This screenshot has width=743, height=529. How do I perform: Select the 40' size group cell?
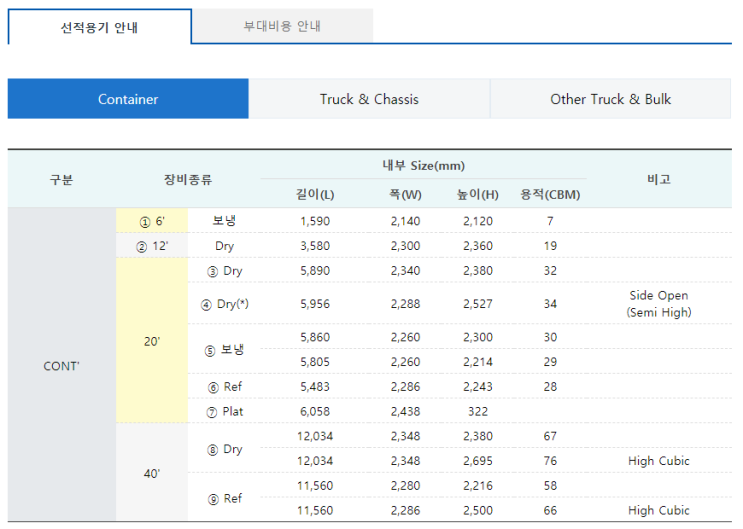point(152,474)
